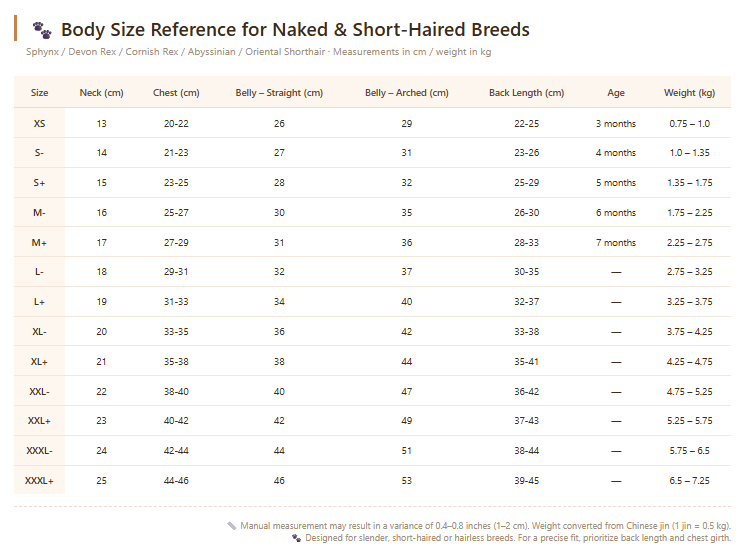Click the ruler icon in footnote
The width and height of the screenshot is (744, 559).
[x=232, y=526]
